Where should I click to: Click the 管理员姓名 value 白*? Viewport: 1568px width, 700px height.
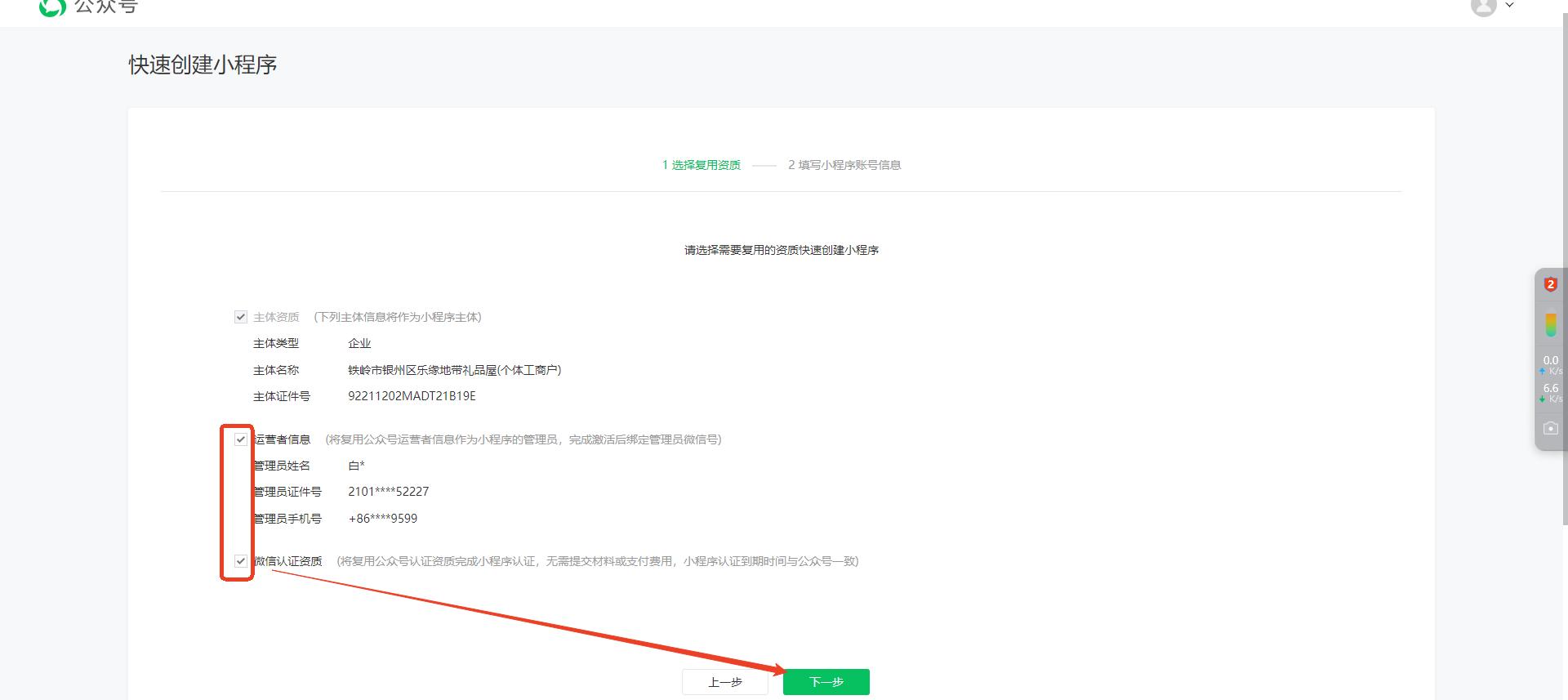(356, 466)
